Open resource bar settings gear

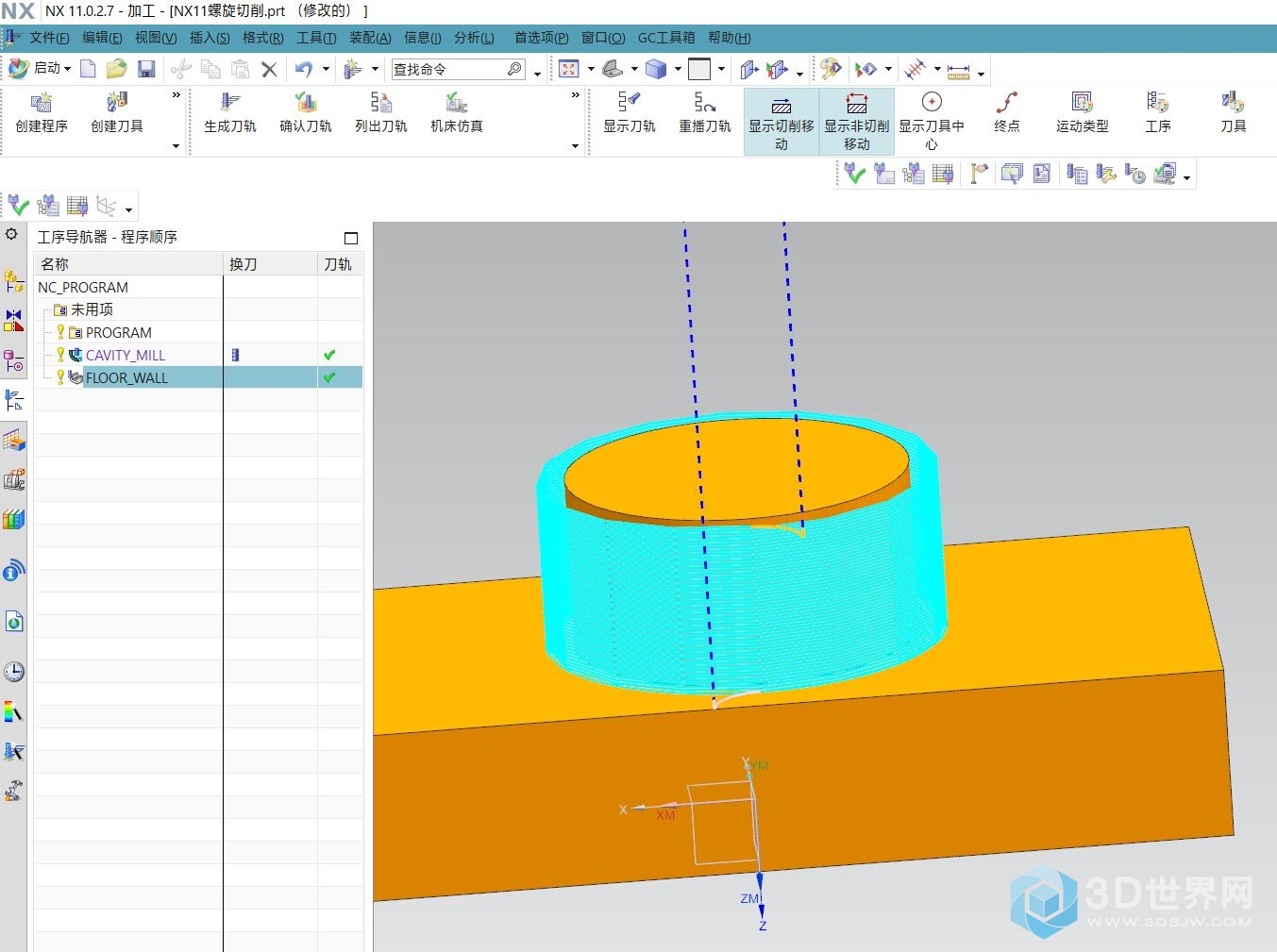(11, 234)
